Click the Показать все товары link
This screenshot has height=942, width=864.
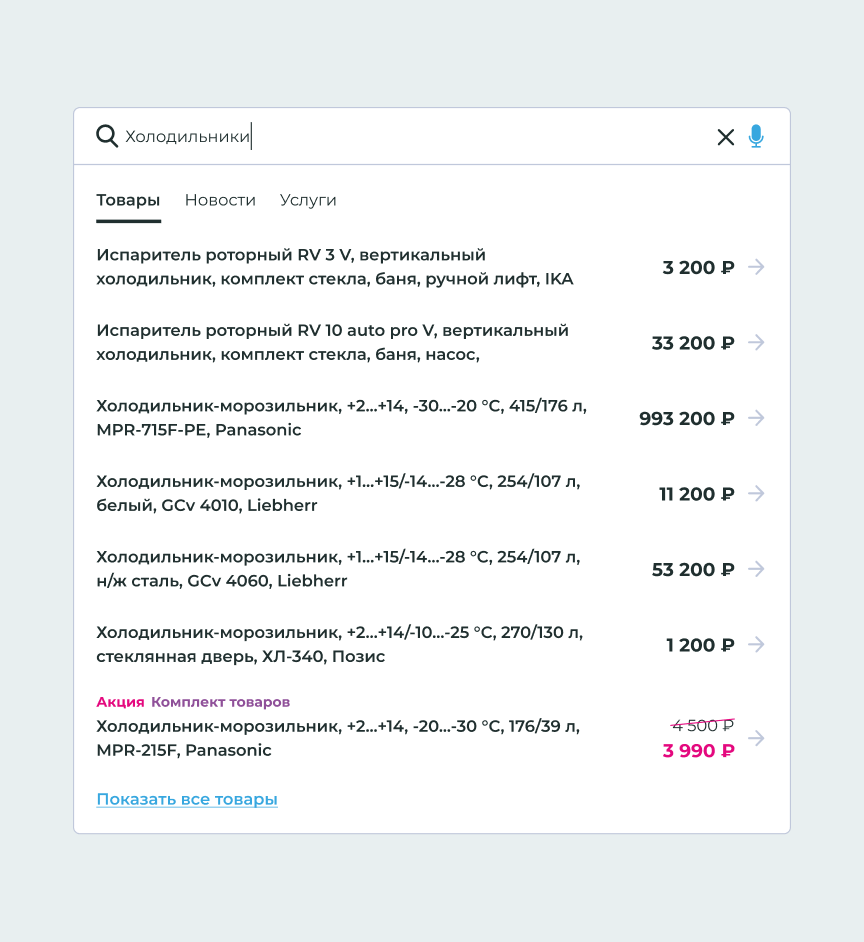tap(187, 799)
